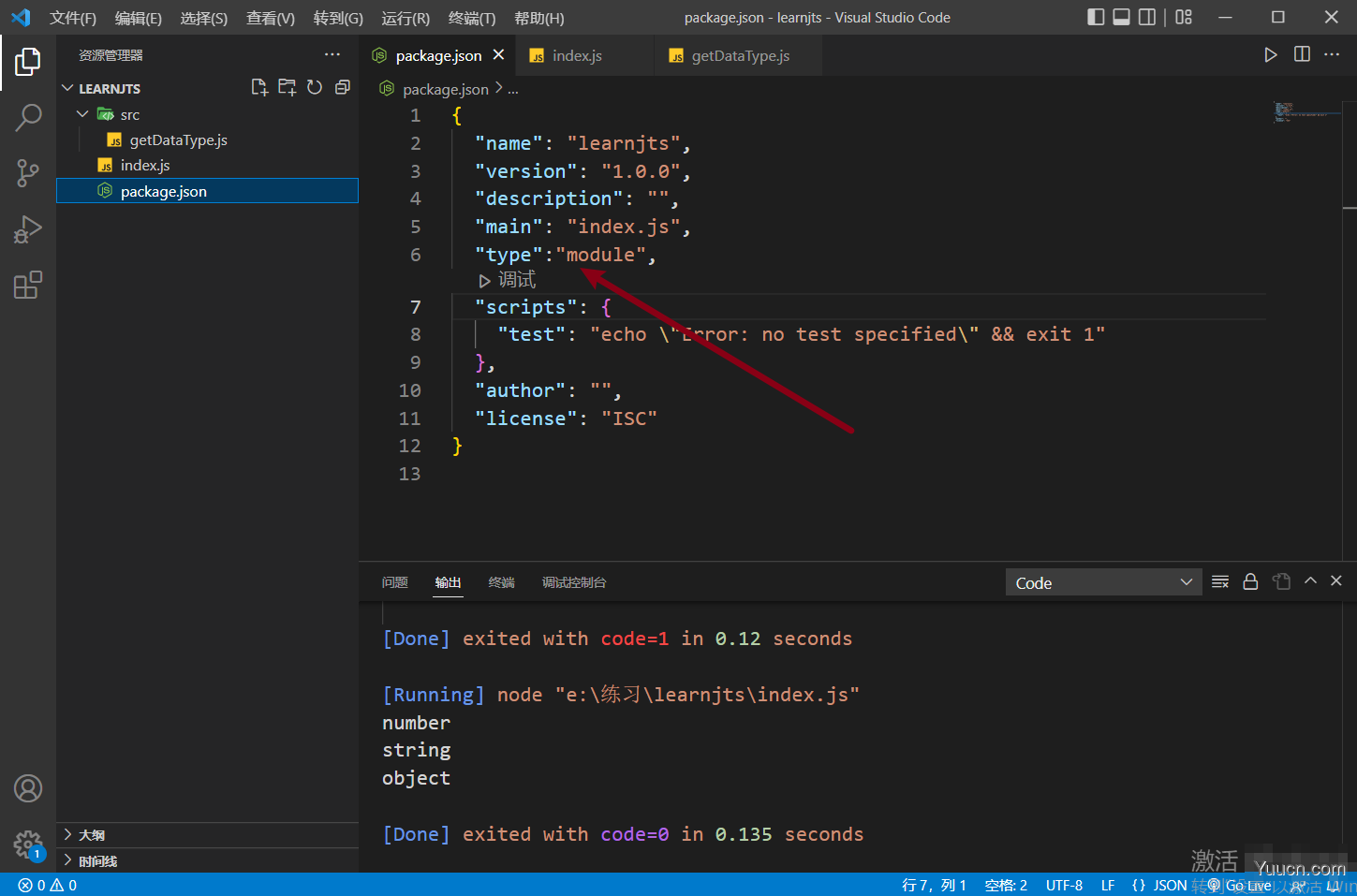Select the 输出 output panel tab

449,582
